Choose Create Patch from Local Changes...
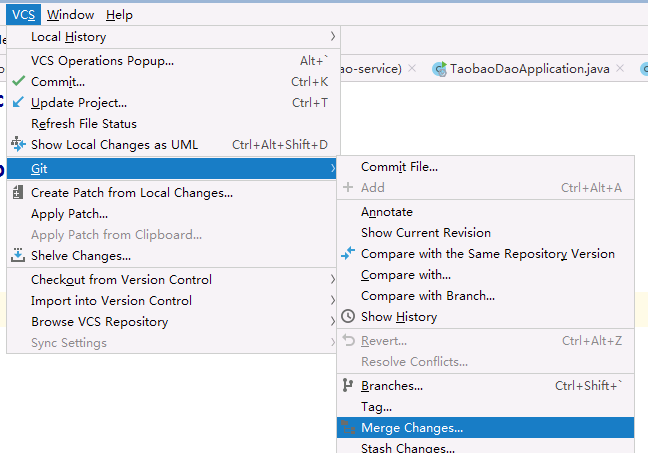 click(172, 193)
